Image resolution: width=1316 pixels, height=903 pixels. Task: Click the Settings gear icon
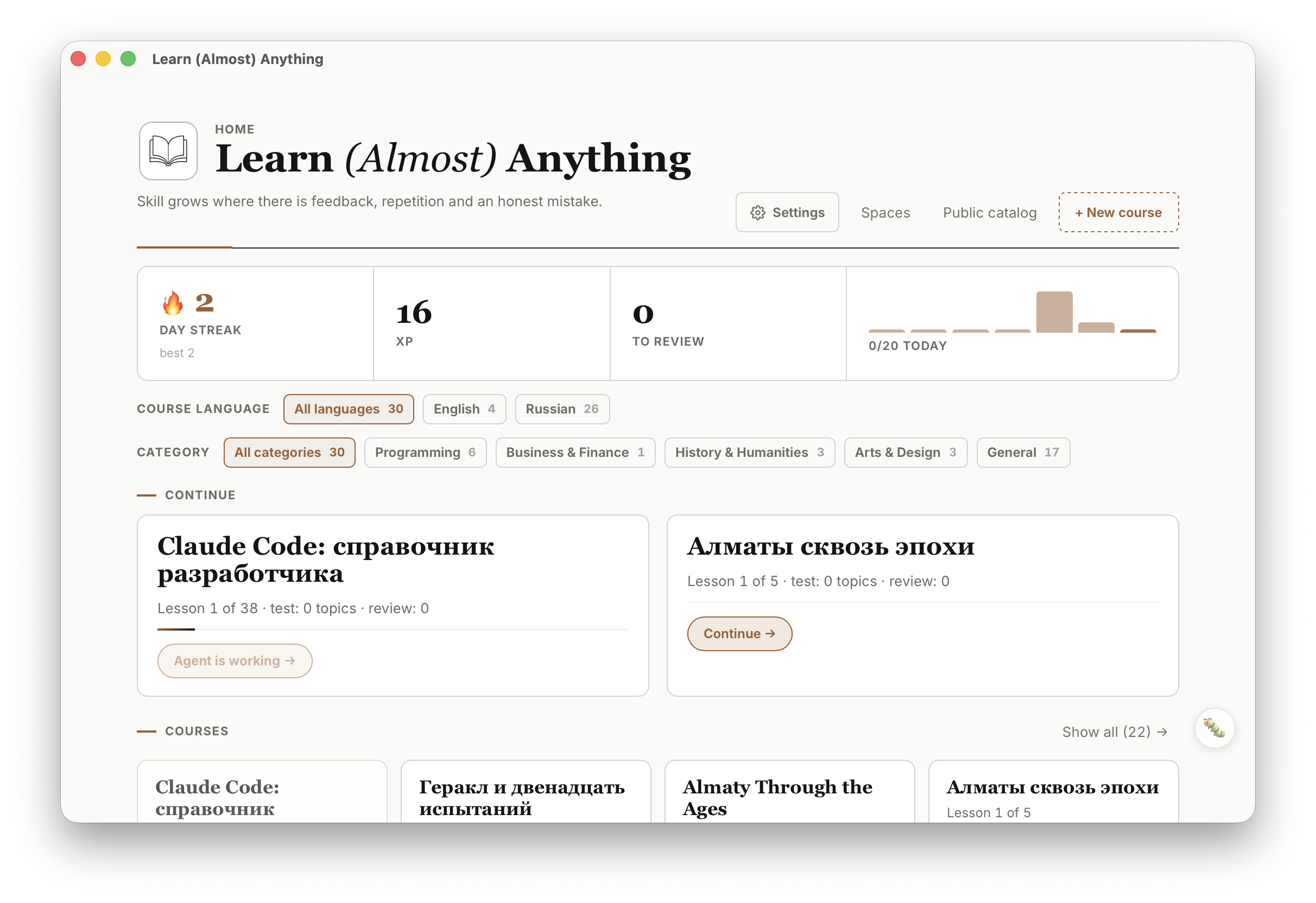point(758,212)
